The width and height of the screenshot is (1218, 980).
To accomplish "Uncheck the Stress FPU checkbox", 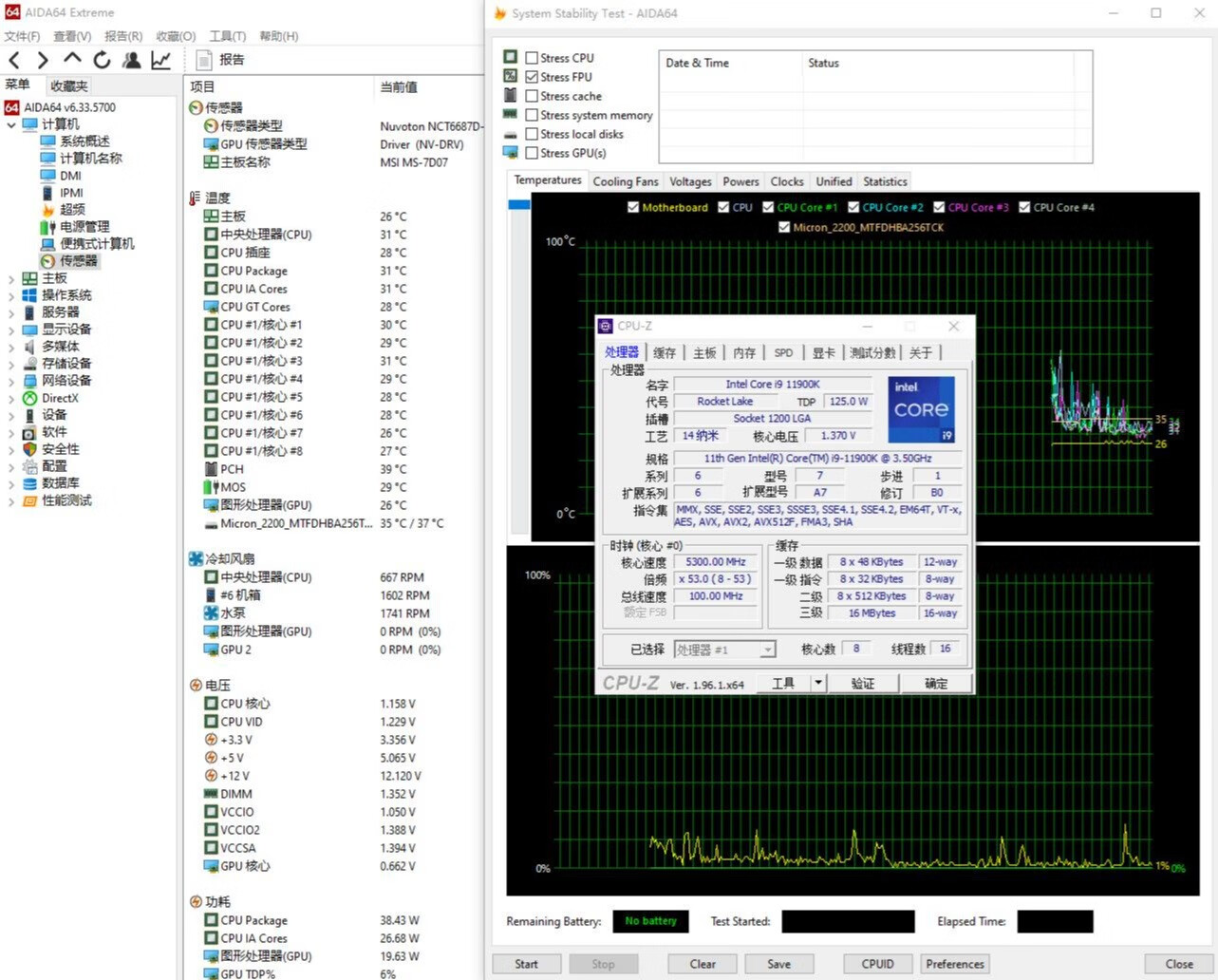I will (532, 77).
